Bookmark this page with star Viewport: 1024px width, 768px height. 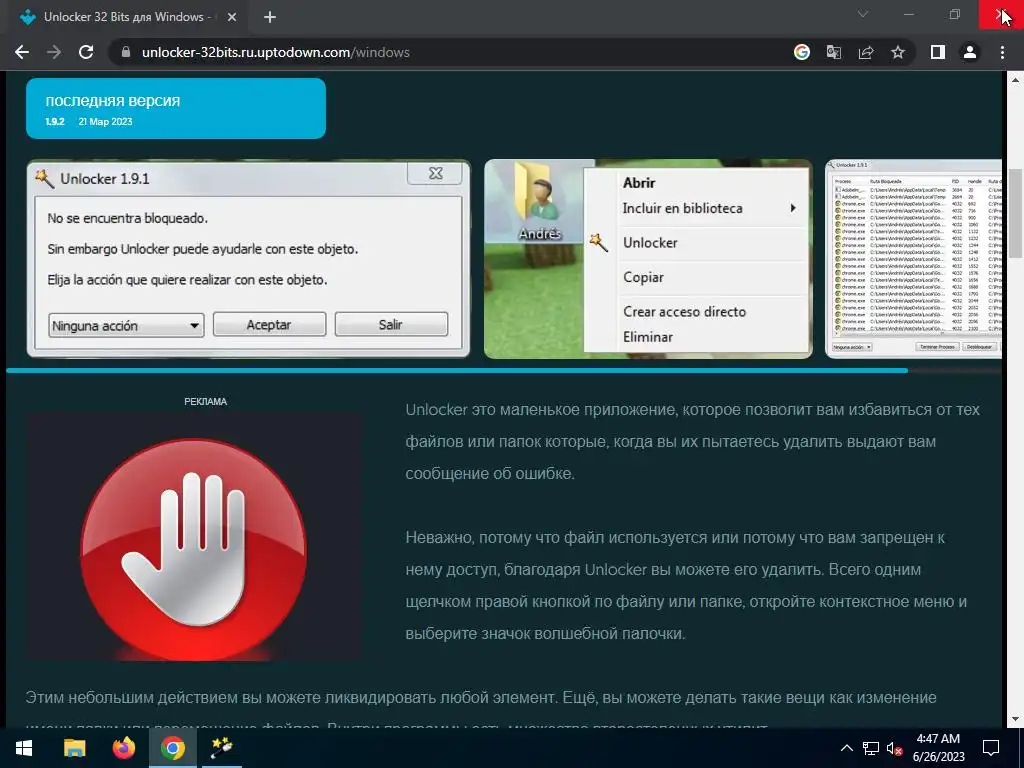(898, 52)
